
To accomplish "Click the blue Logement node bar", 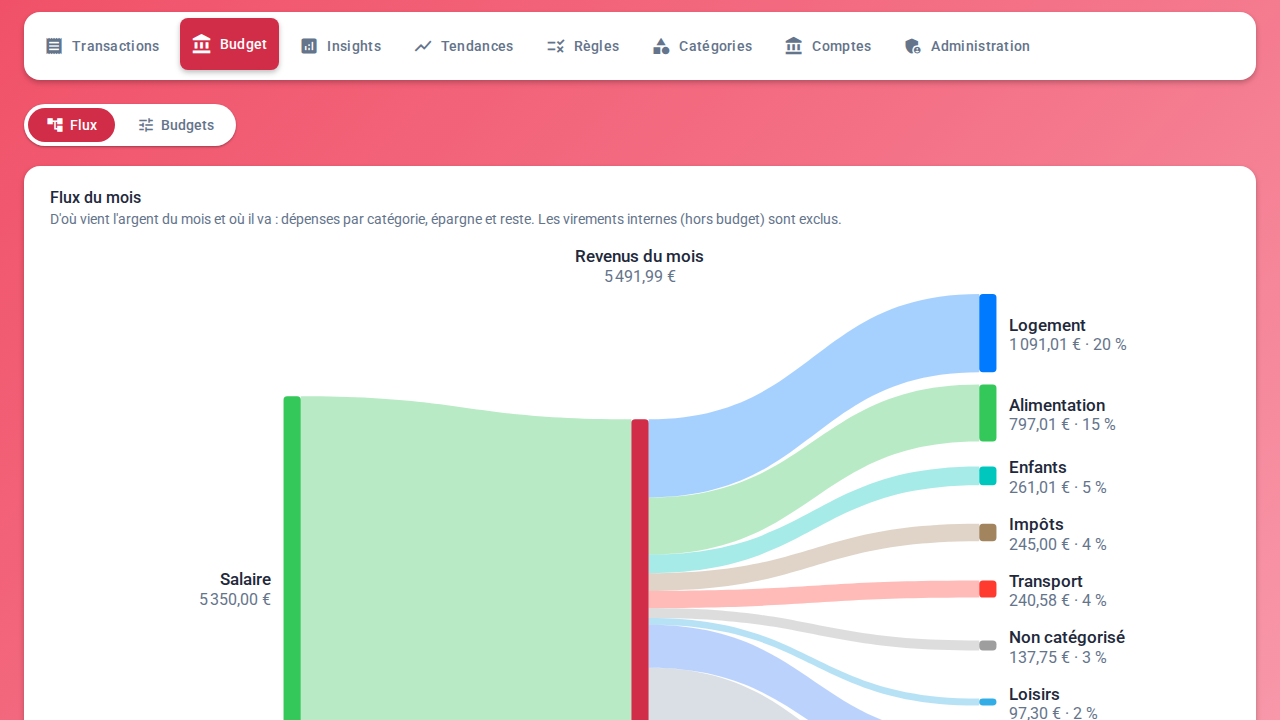I will (988, 333).
